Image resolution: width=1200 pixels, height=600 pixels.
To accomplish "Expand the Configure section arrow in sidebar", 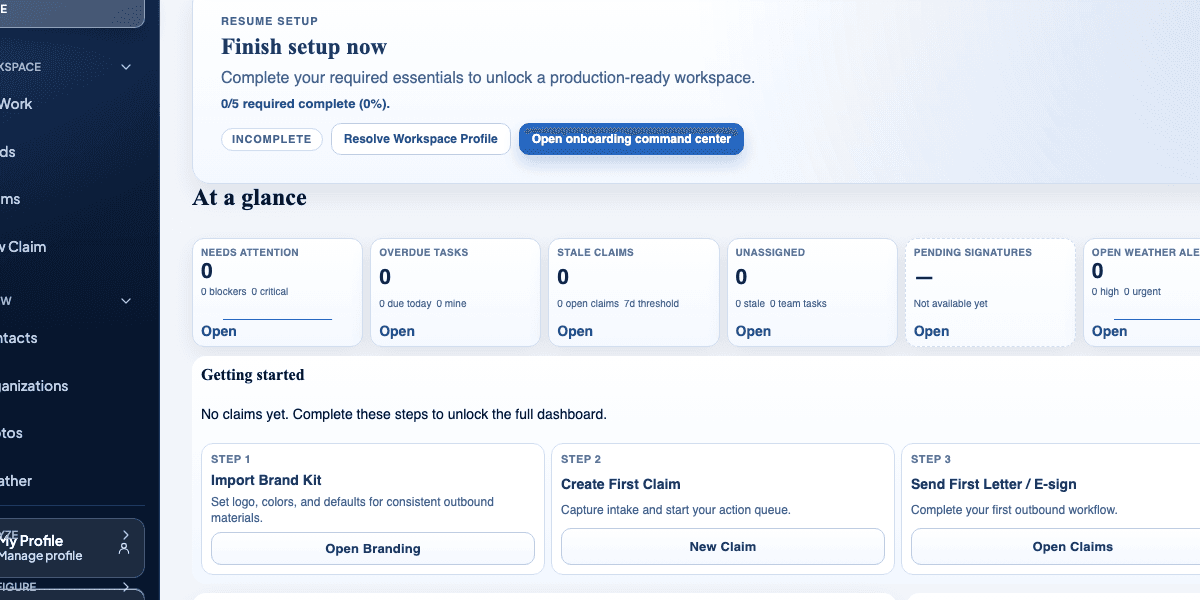I will 126,587.
